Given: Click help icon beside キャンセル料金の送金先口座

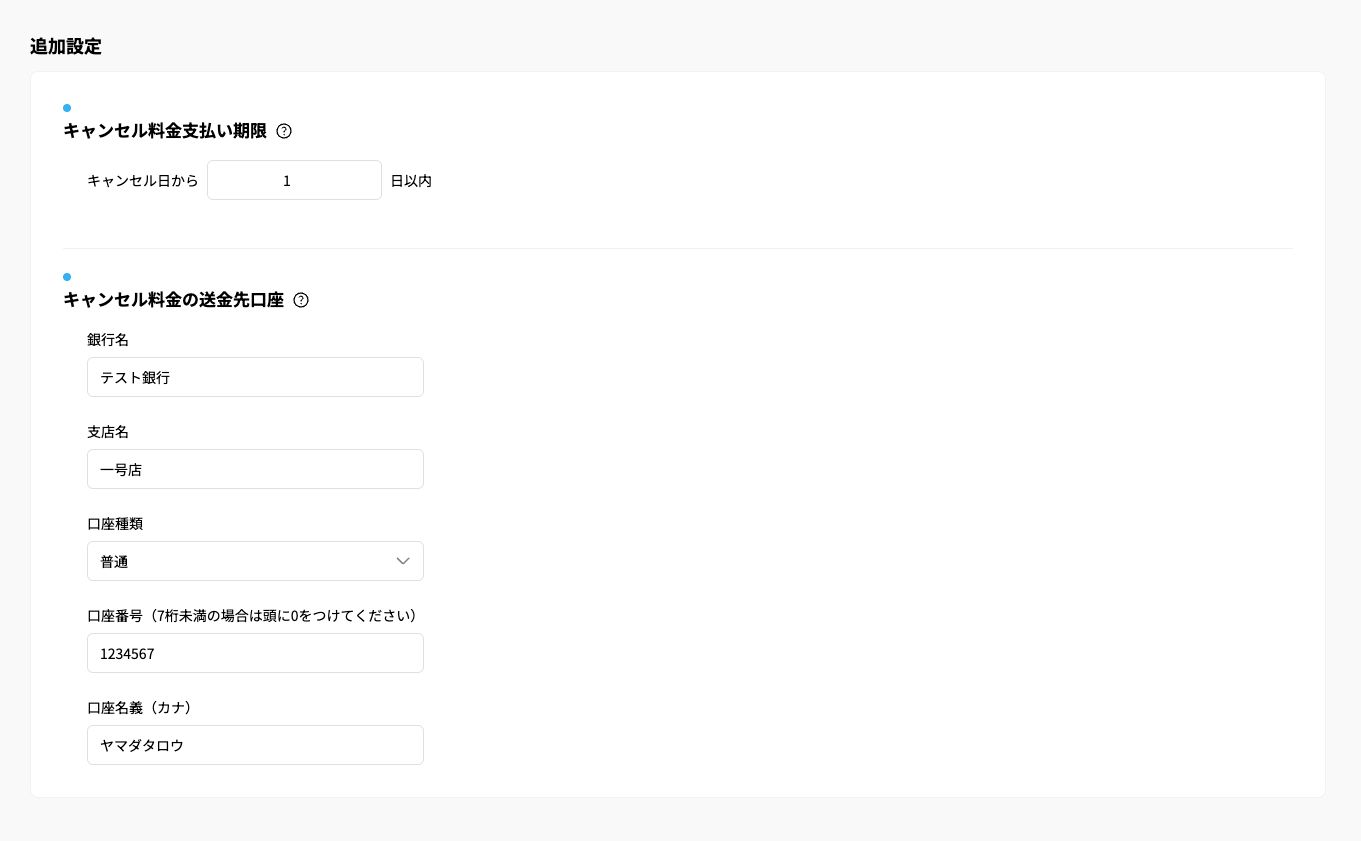Looking at the screenshot, I should point(301,300).
